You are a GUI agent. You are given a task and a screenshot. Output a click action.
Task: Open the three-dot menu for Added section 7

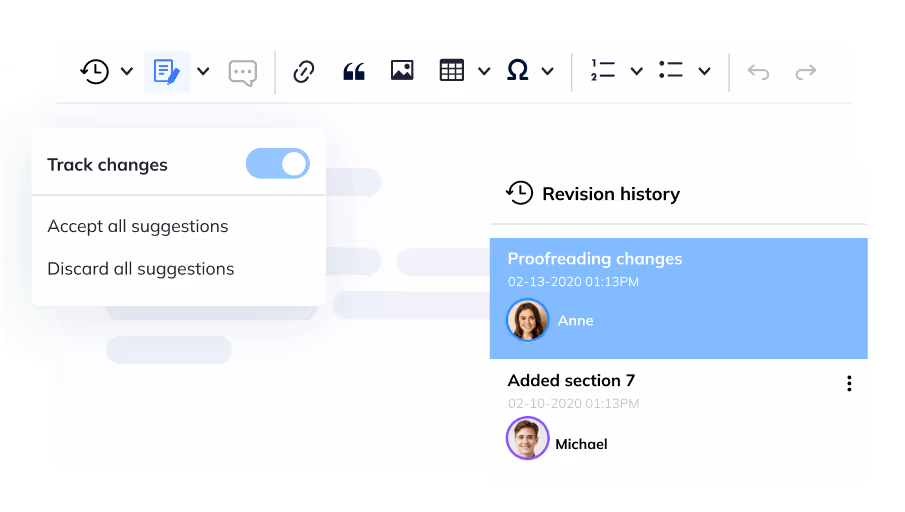(849, 383)
